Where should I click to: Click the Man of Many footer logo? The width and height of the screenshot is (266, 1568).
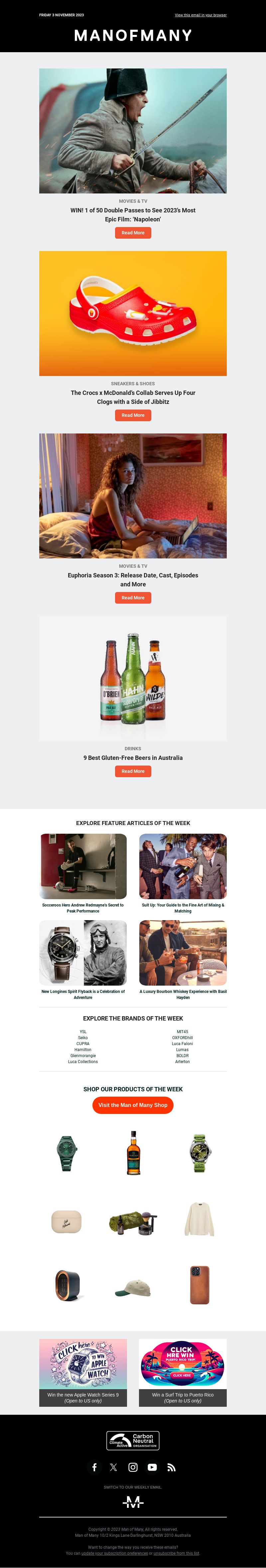(x=133, y=1502)
